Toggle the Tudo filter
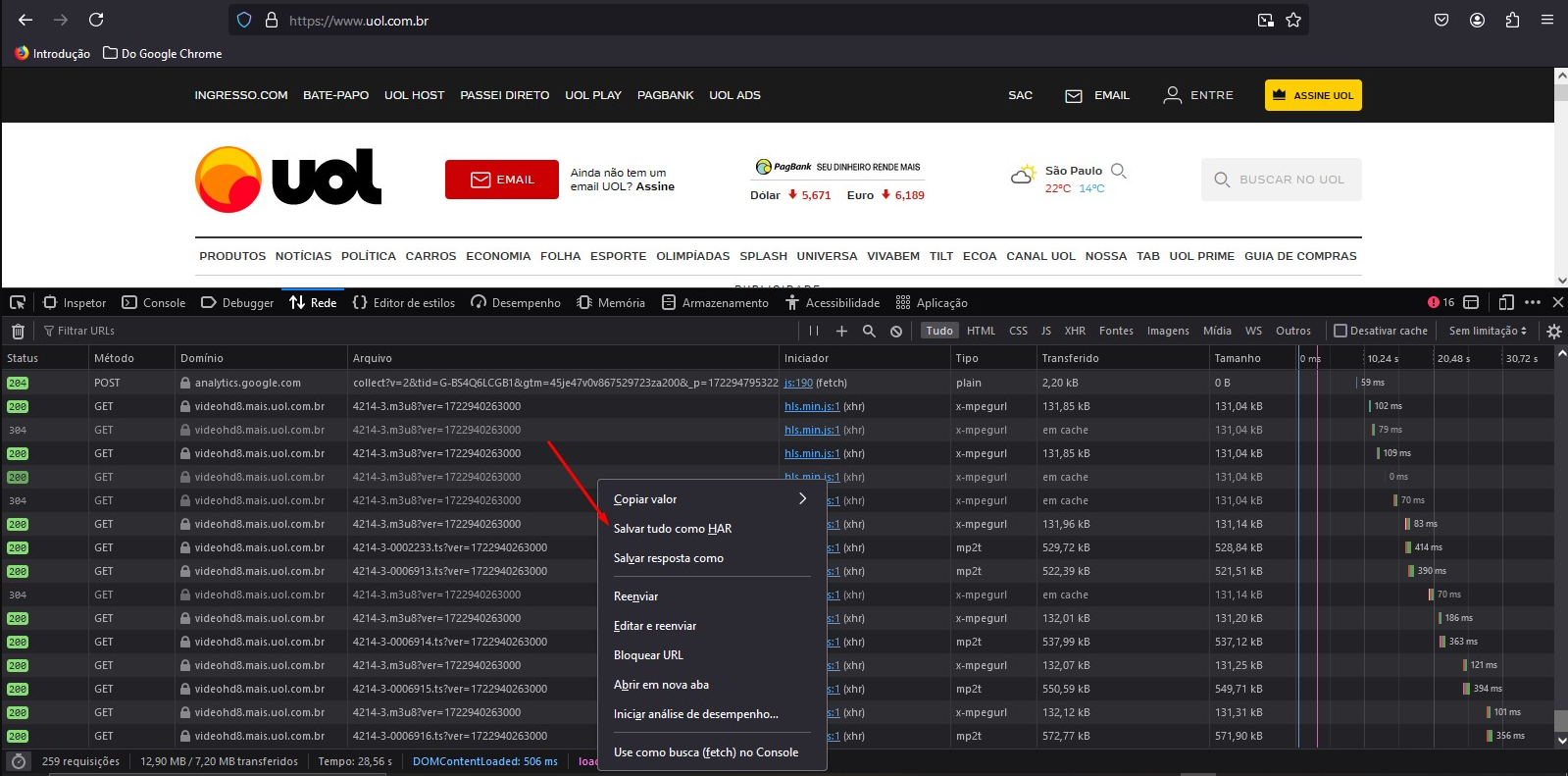 tap(938, 331)
